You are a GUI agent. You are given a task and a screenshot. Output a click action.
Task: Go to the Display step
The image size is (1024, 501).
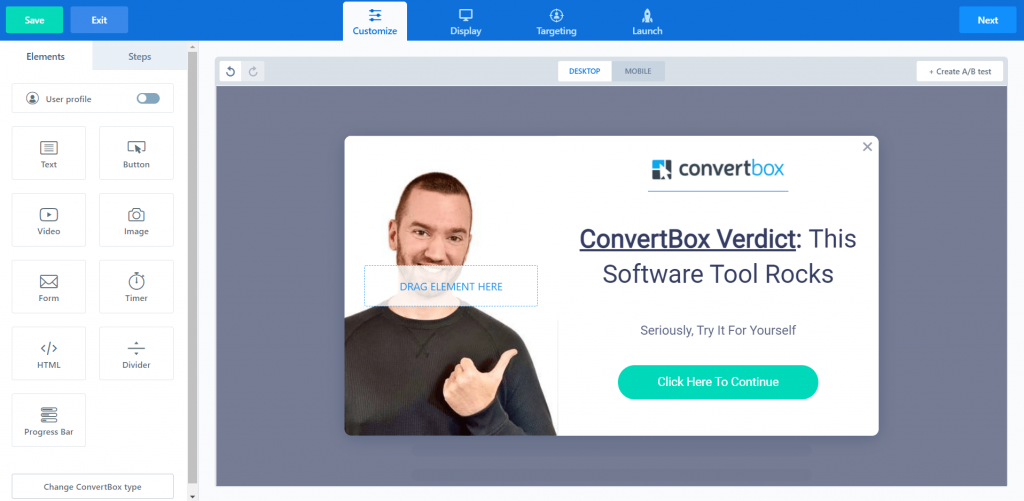(x=466, y=22)
